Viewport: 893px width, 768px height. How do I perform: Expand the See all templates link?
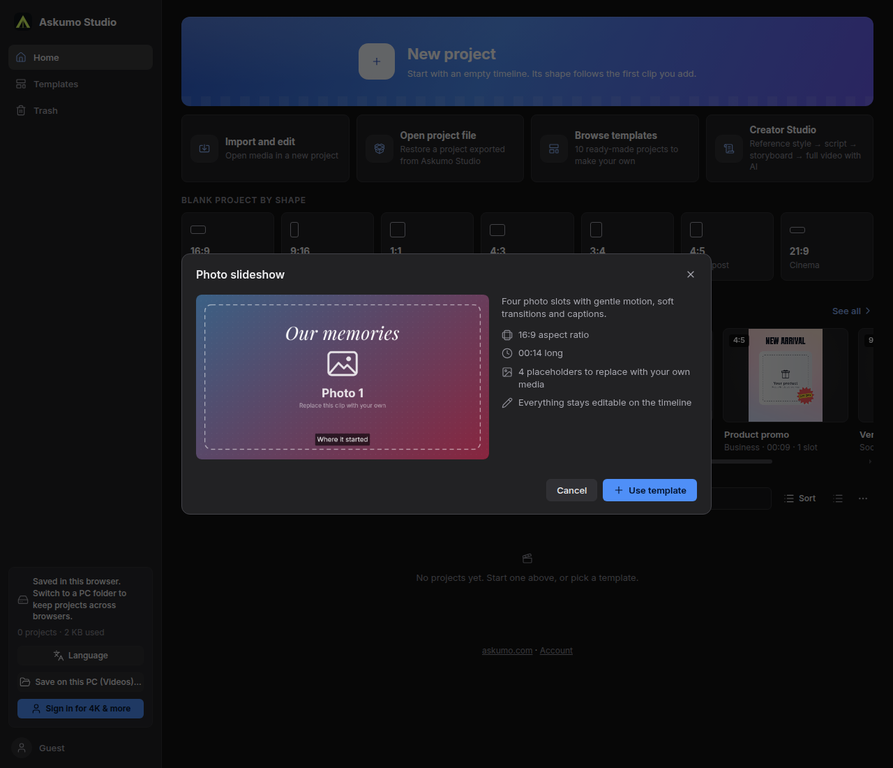[851, 311]
